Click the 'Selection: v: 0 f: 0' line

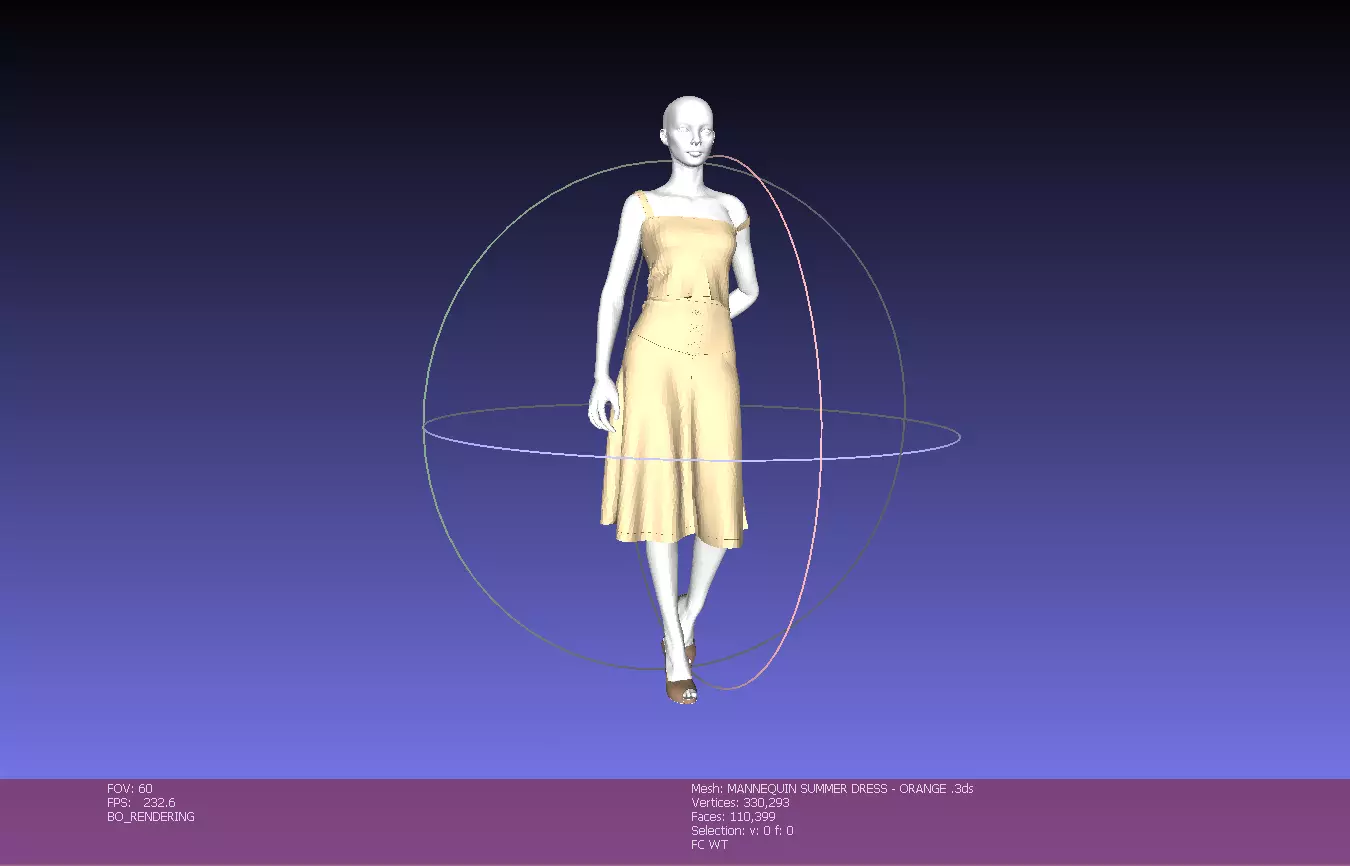[x=742, y=831]
